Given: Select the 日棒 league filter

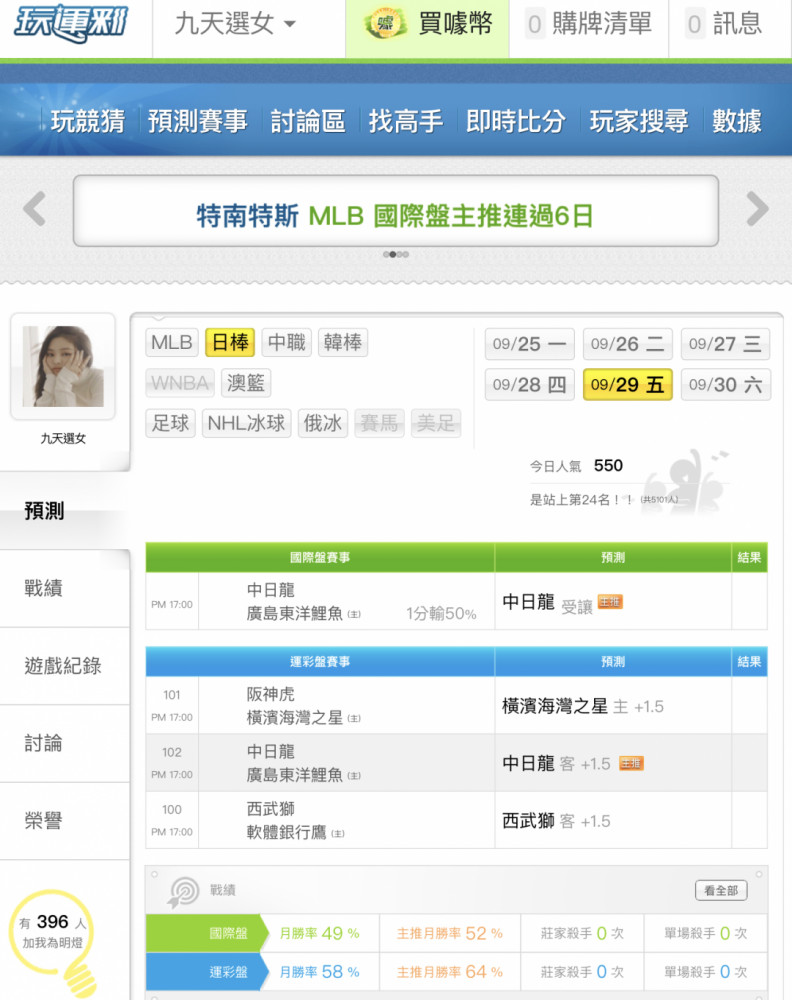Looking at the screenshot, I should 230,342.
